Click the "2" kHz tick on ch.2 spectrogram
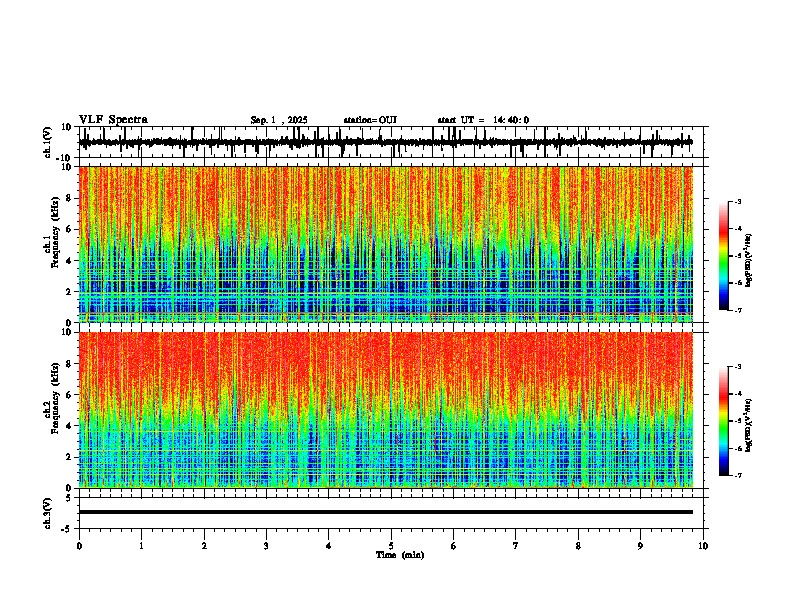Image resolution: width=792 pixels, height=612 pixels. (70, 457)
